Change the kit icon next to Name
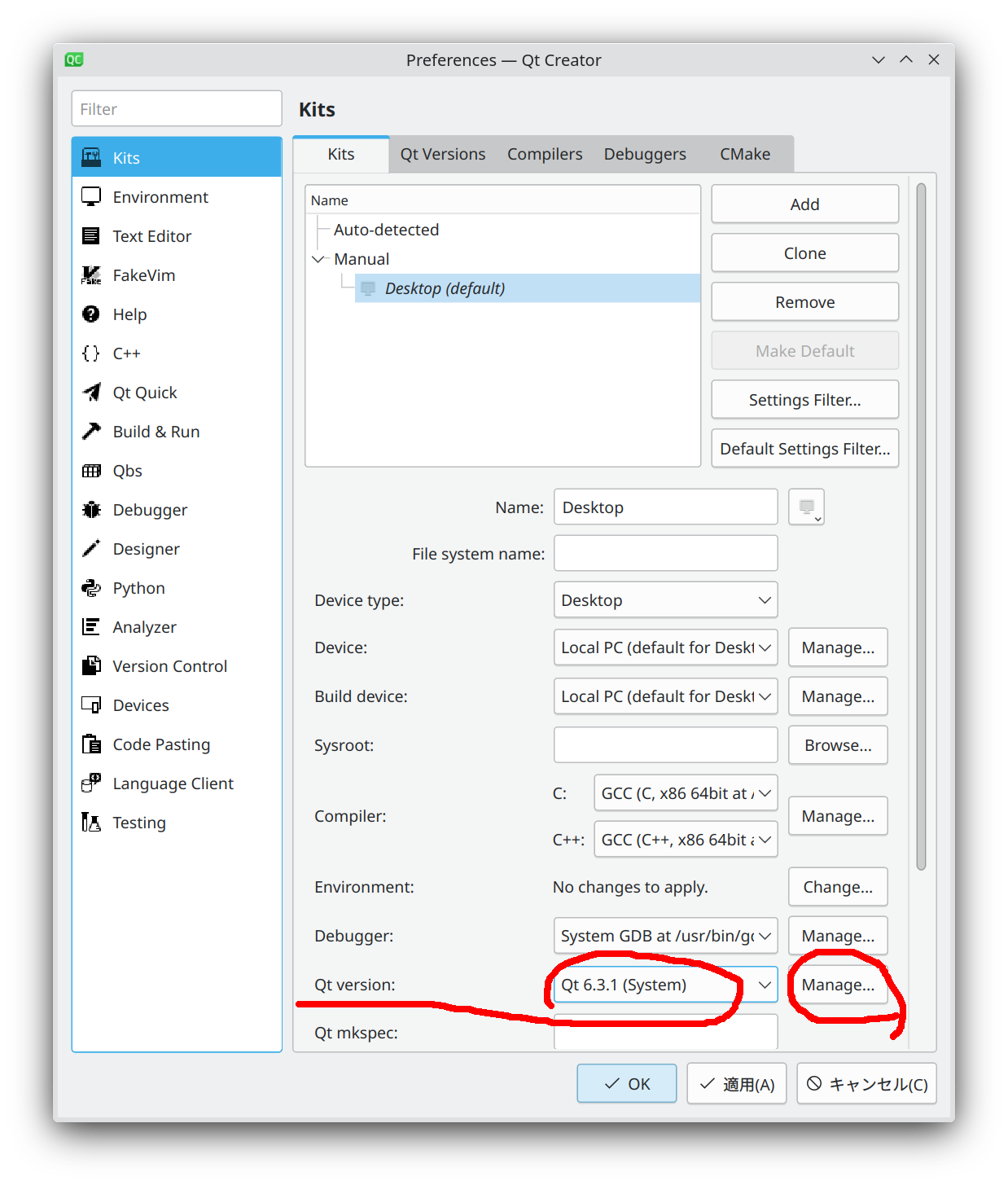The width and height of the screenshot is (1008, 1185). [807, 507]
